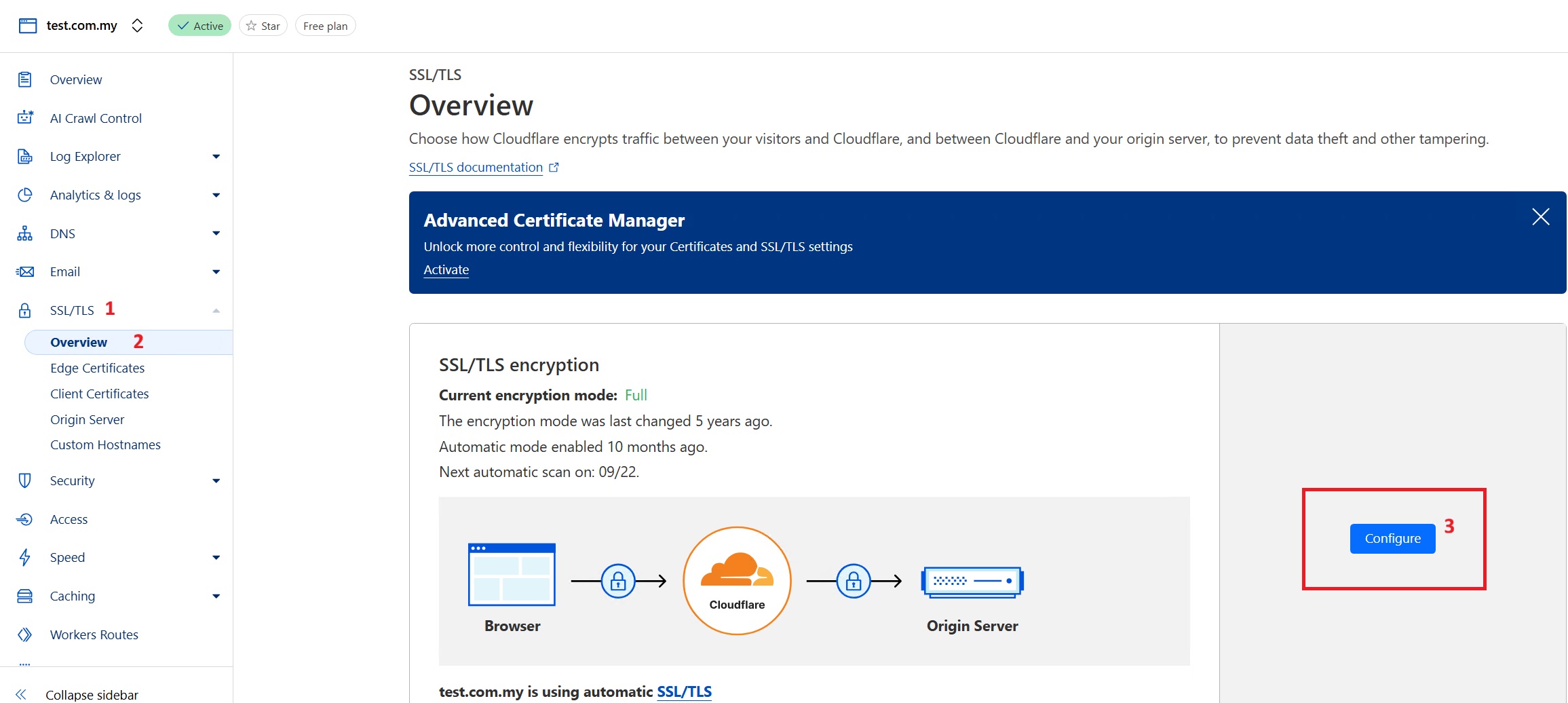1568x703 pixels.
Task: Click the Overview clipboard icon in the sidebar
Action: coord(25,79)
